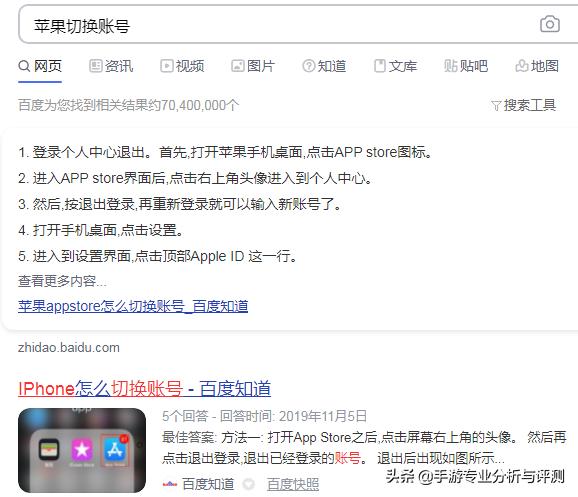
Task: Click the 百度知道 source link
Action: click(208, 484)
